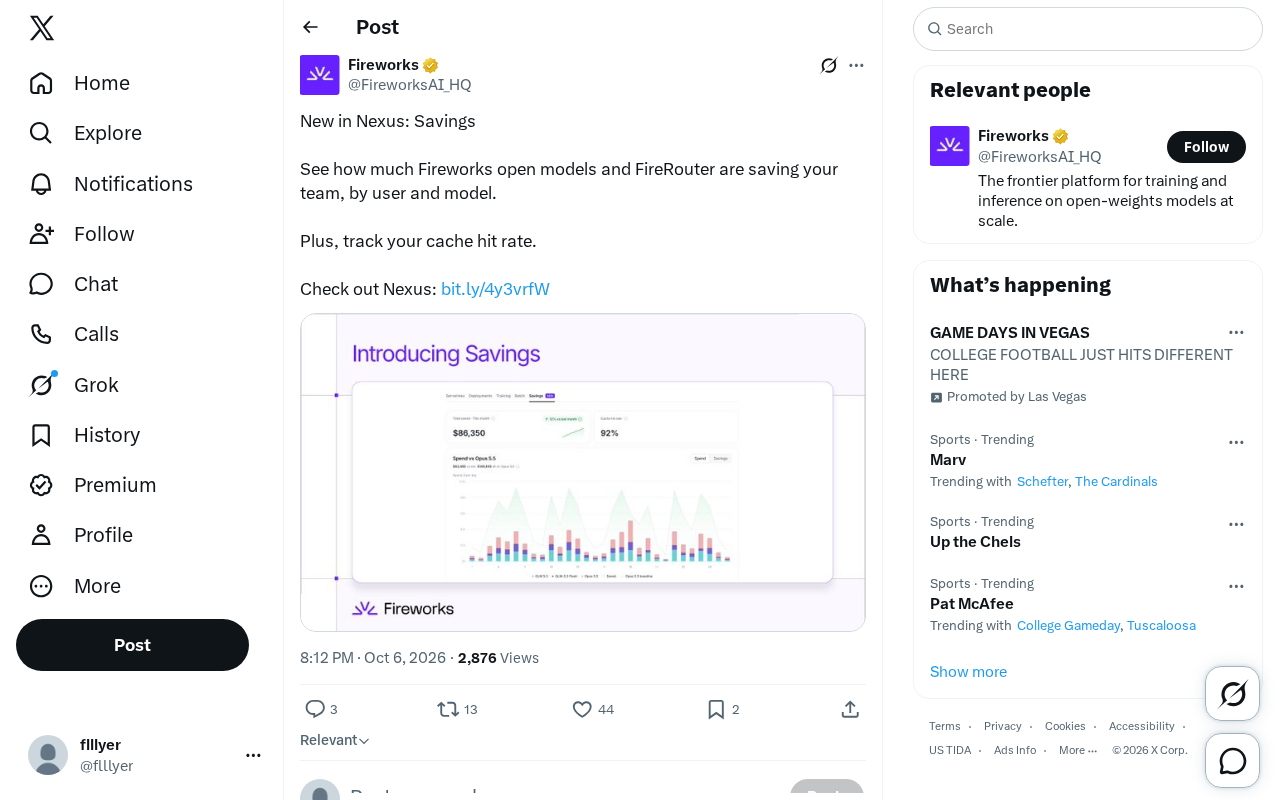Expand the Relevant replies sort dropdown
1280x800 pixels.
[335, 740]
